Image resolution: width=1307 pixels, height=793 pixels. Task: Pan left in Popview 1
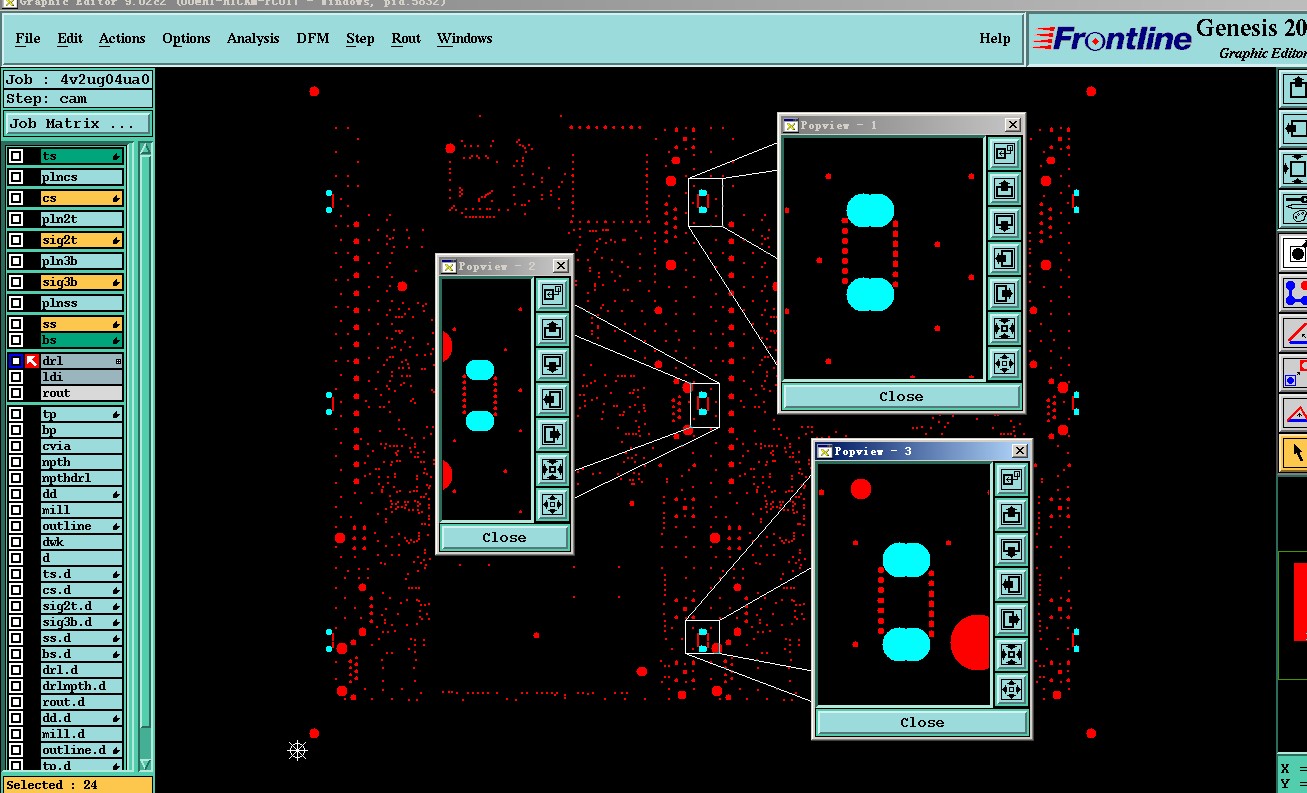click(x=1004, y=258)
